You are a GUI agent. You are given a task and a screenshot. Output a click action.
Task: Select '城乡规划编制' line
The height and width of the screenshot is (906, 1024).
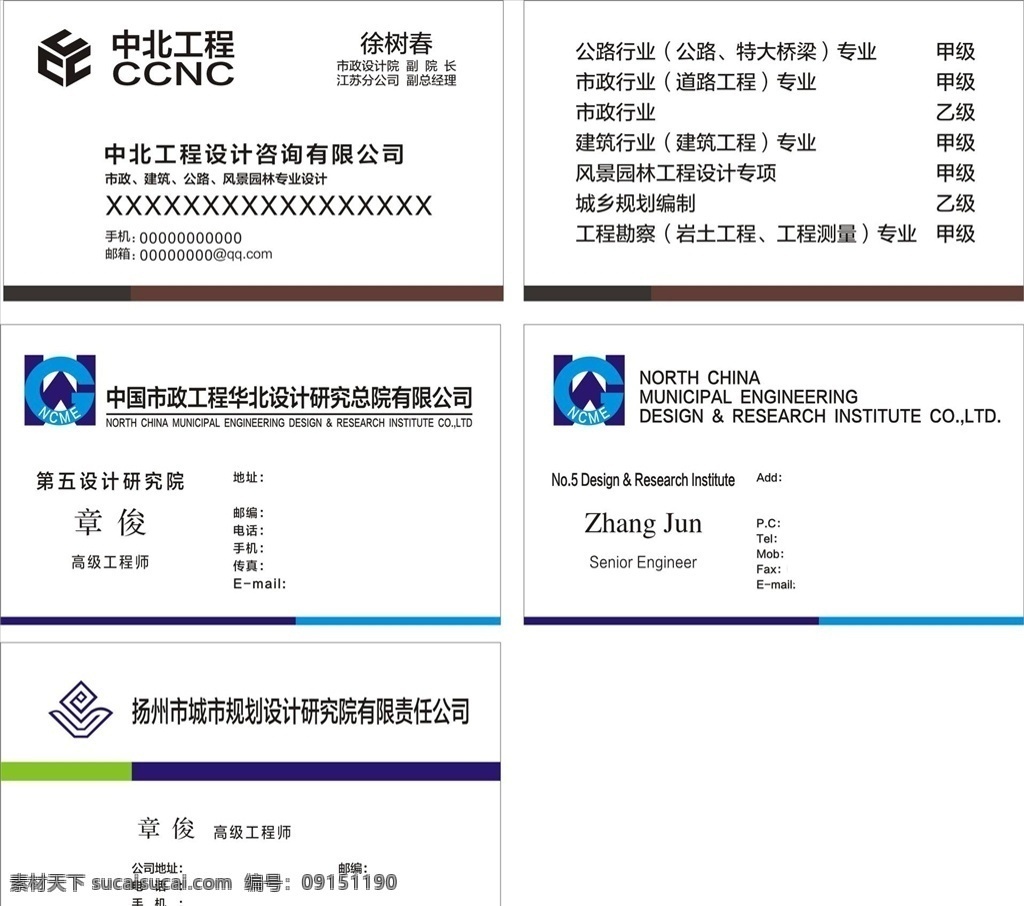pyautogui.click(x=635, y=203)
